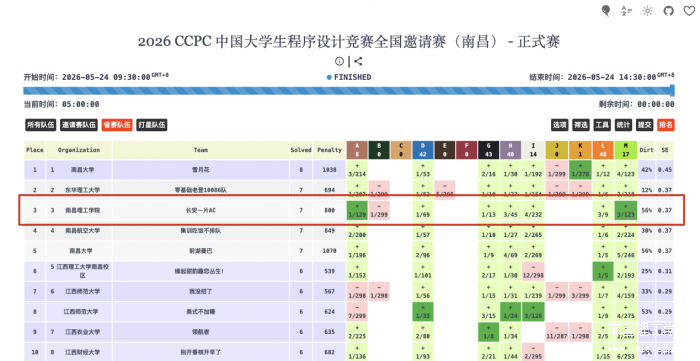Filter by 打星队伍 teams
The width and height of the screenshot is (700, 361).
(152, 125)
